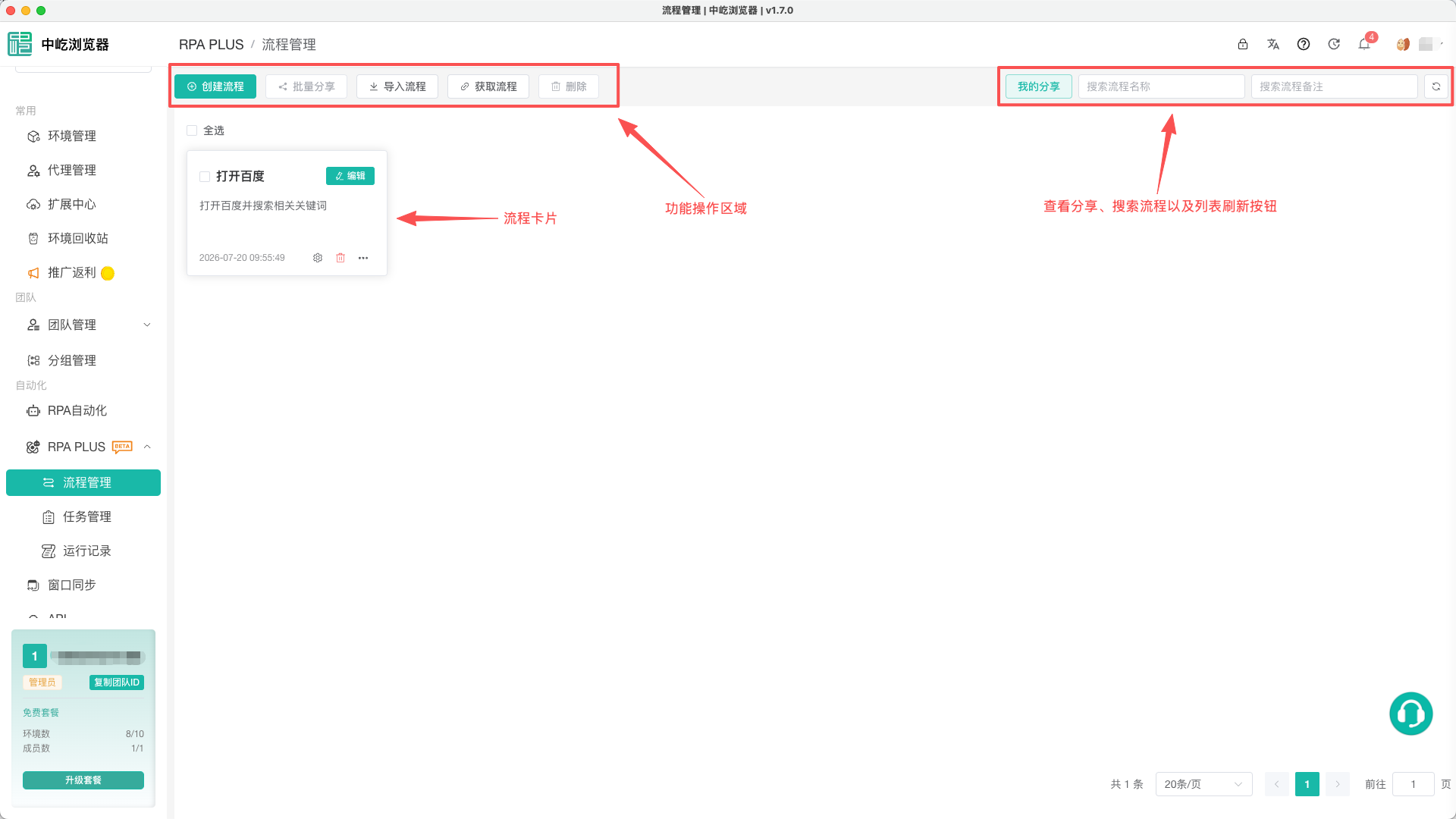Click red trash icon on flow card
The height and width of the screenshot is (819, 1456).
pyautogui.click(x=340, y=258)
